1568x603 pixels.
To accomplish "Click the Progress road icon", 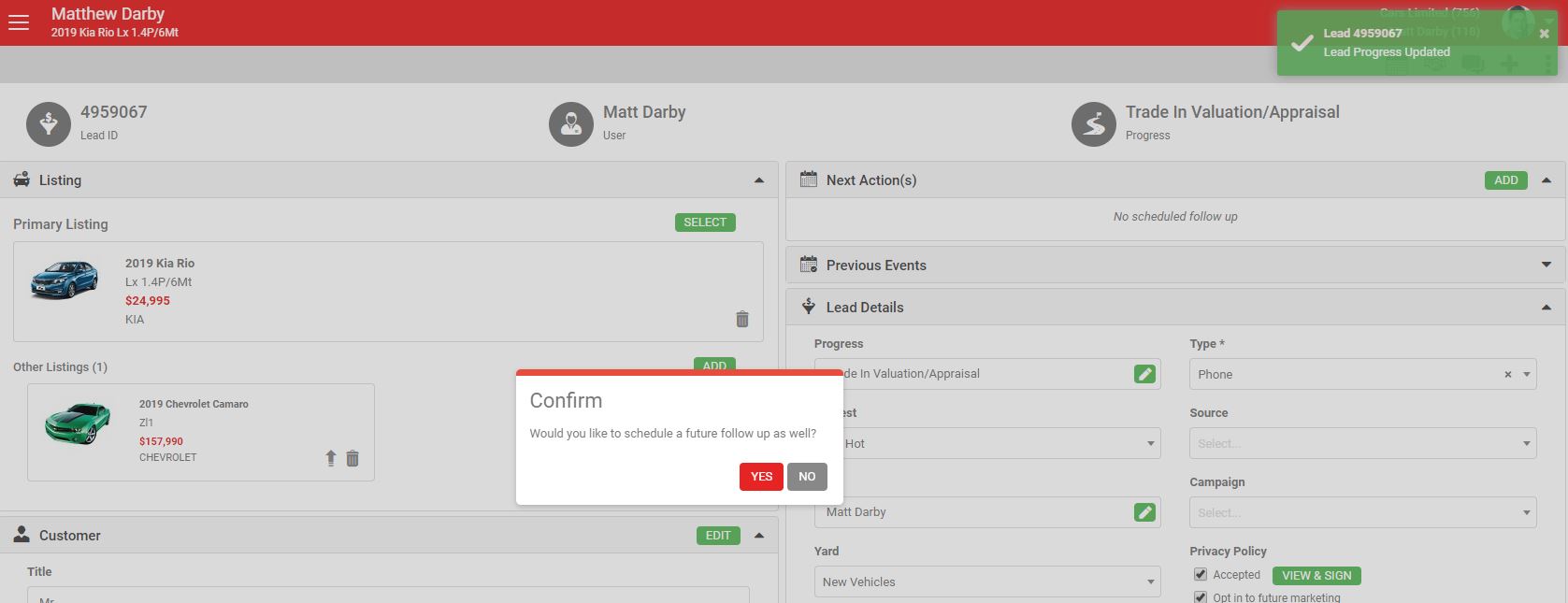I will 1094,124.
